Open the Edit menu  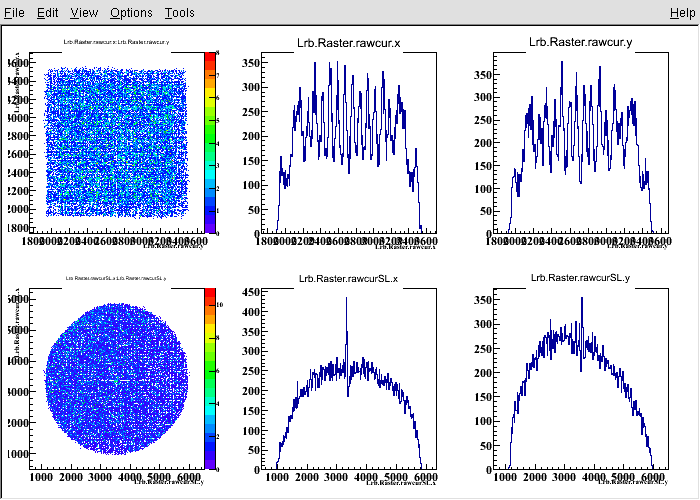(47, 12)
